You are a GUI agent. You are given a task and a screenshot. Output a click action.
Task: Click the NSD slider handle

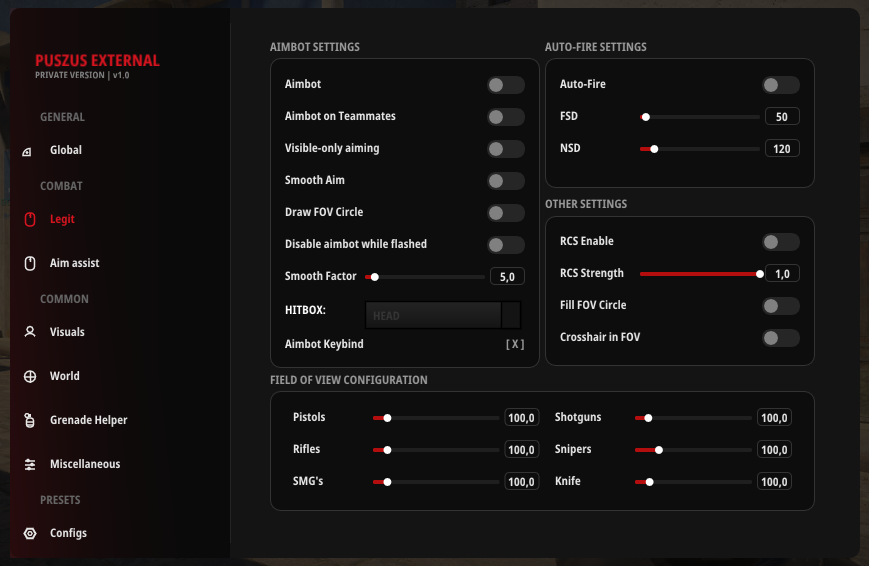coord(654,149)
